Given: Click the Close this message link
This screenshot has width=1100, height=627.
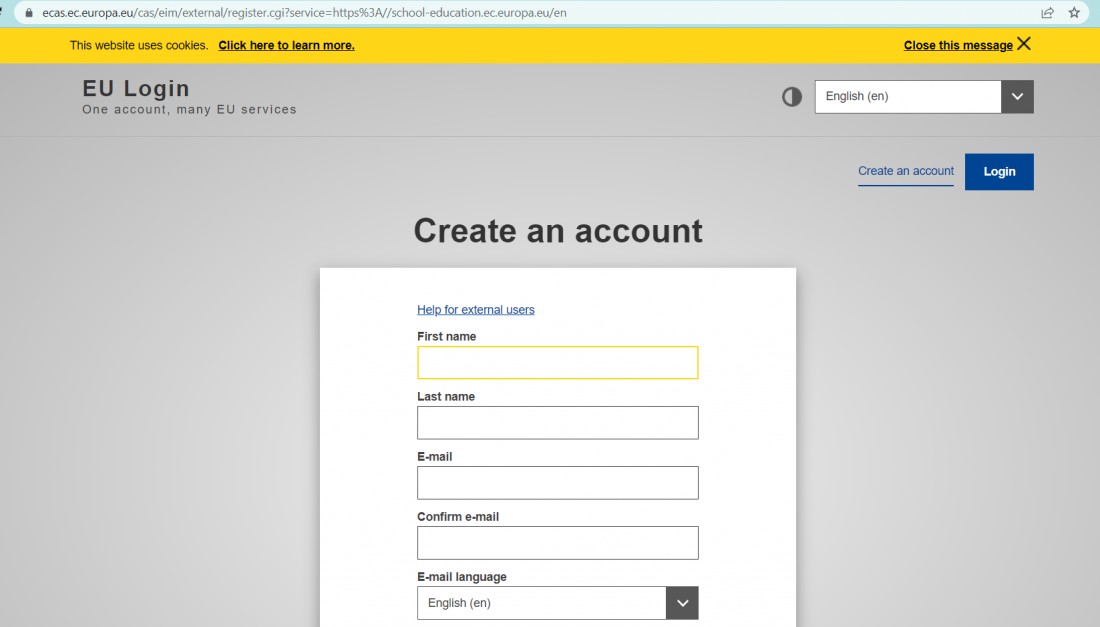Looking at the screenshot, I should pos(958,46).
